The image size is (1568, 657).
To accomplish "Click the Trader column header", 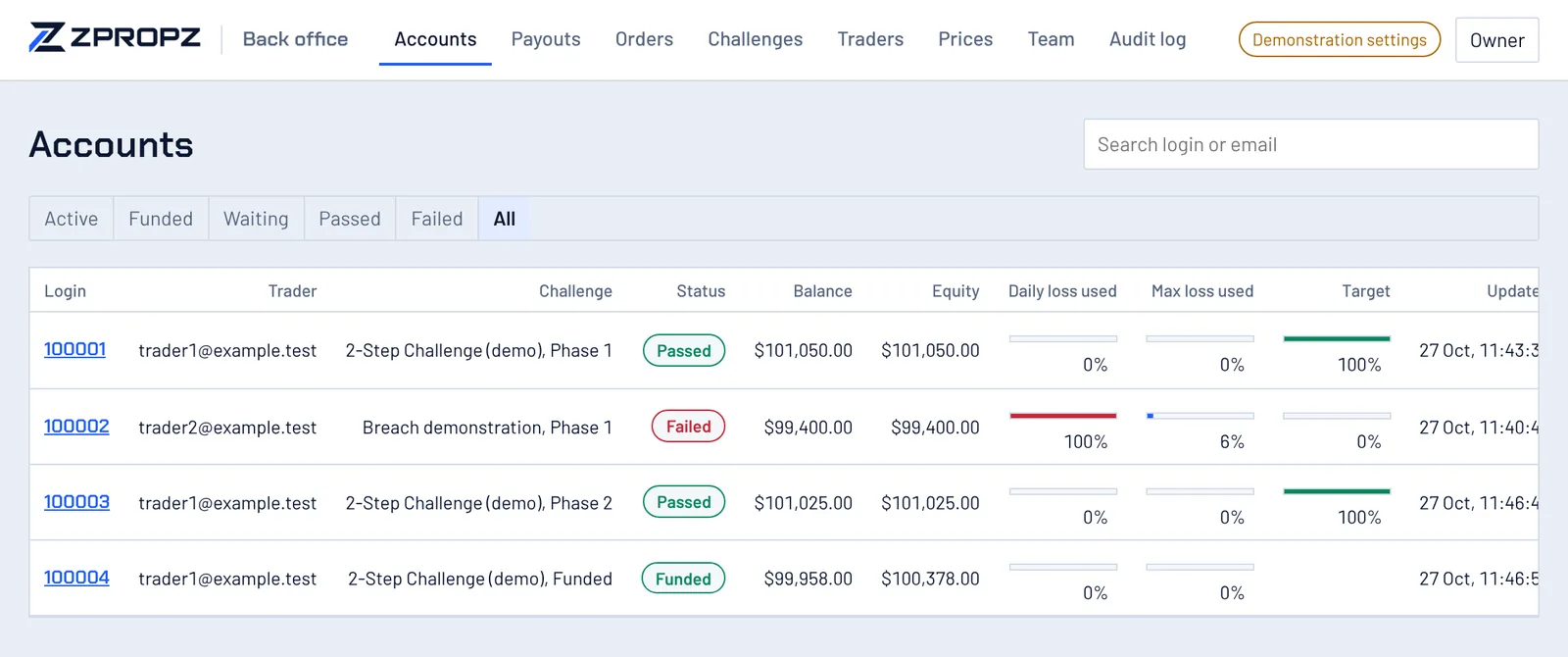I will coord(292,291).
